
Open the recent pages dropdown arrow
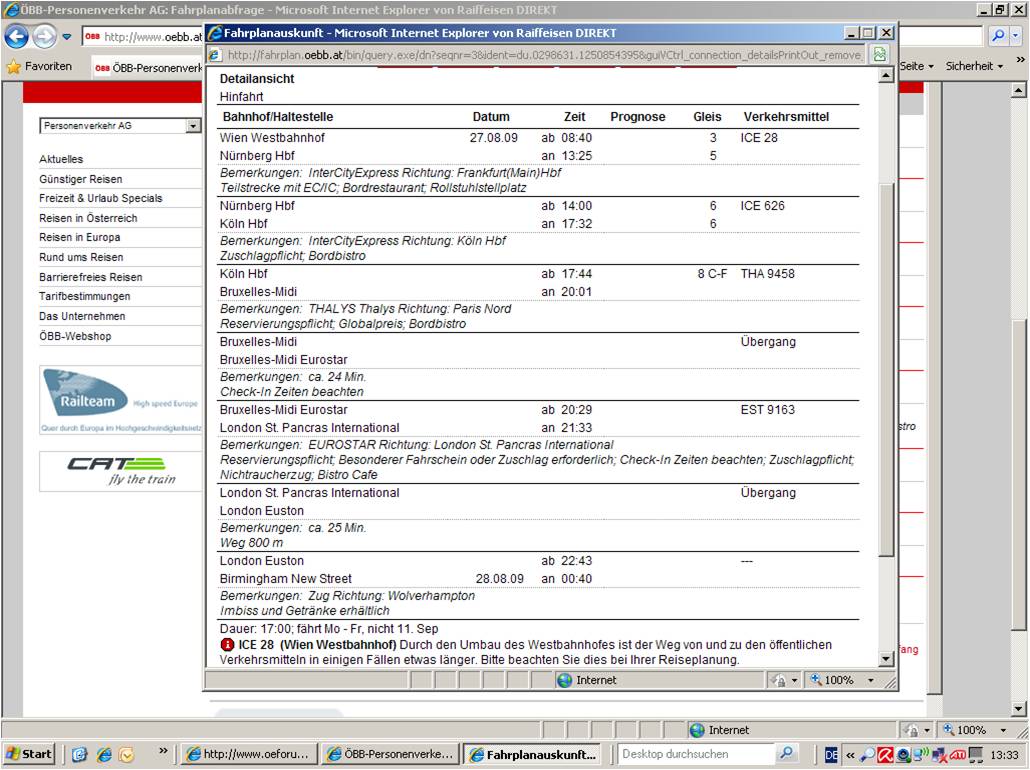click(x=66, y=37)
